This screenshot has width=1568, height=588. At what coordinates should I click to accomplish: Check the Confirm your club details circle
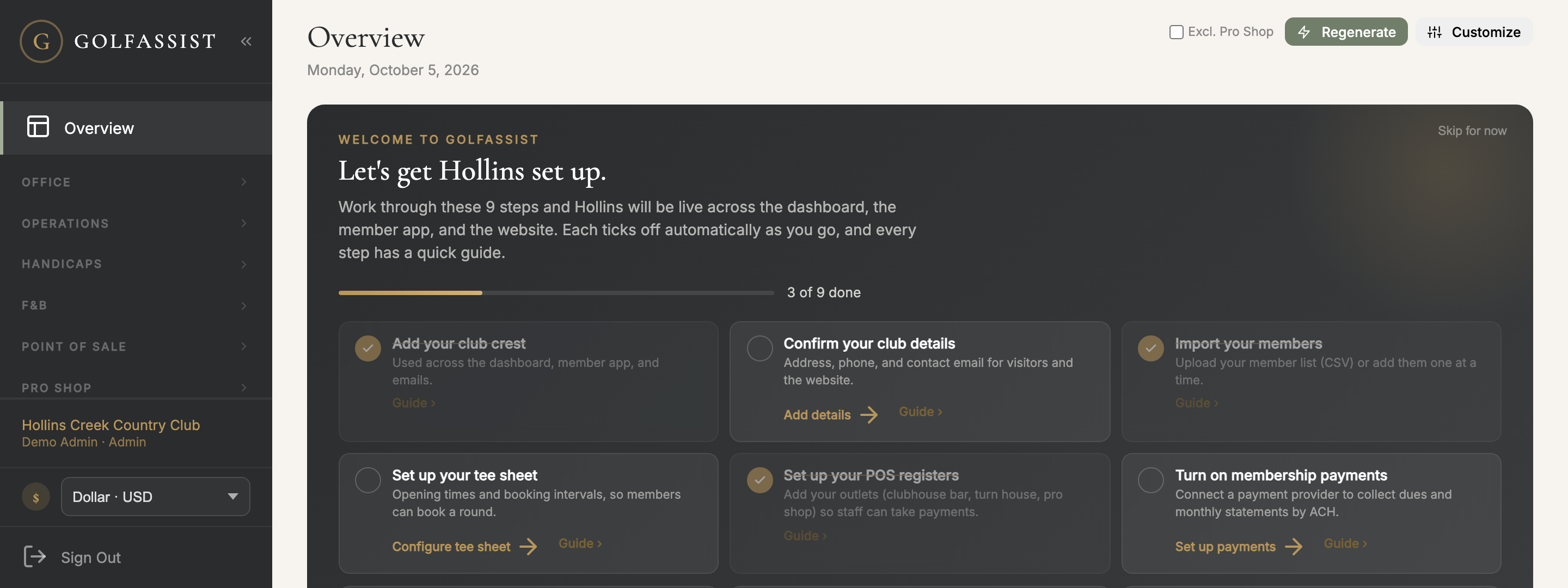759,348
